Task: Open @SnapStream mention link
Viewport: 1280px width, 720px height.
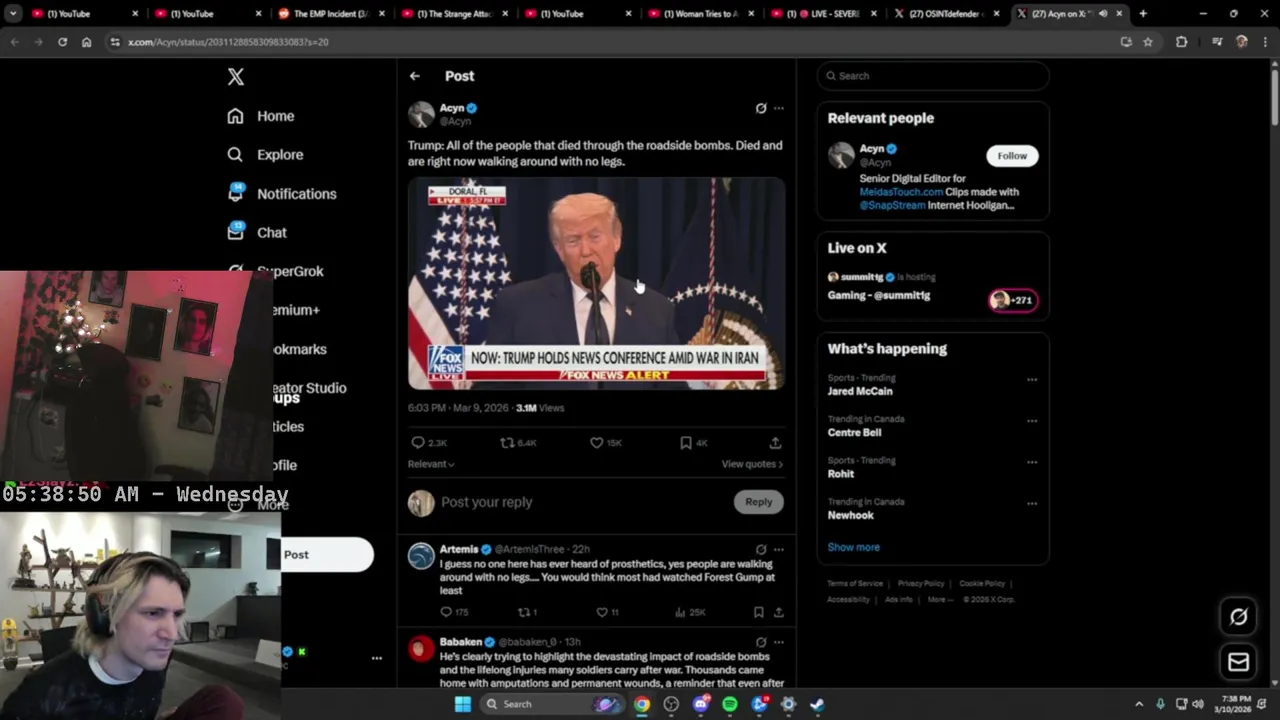Action: pos(892,205)
